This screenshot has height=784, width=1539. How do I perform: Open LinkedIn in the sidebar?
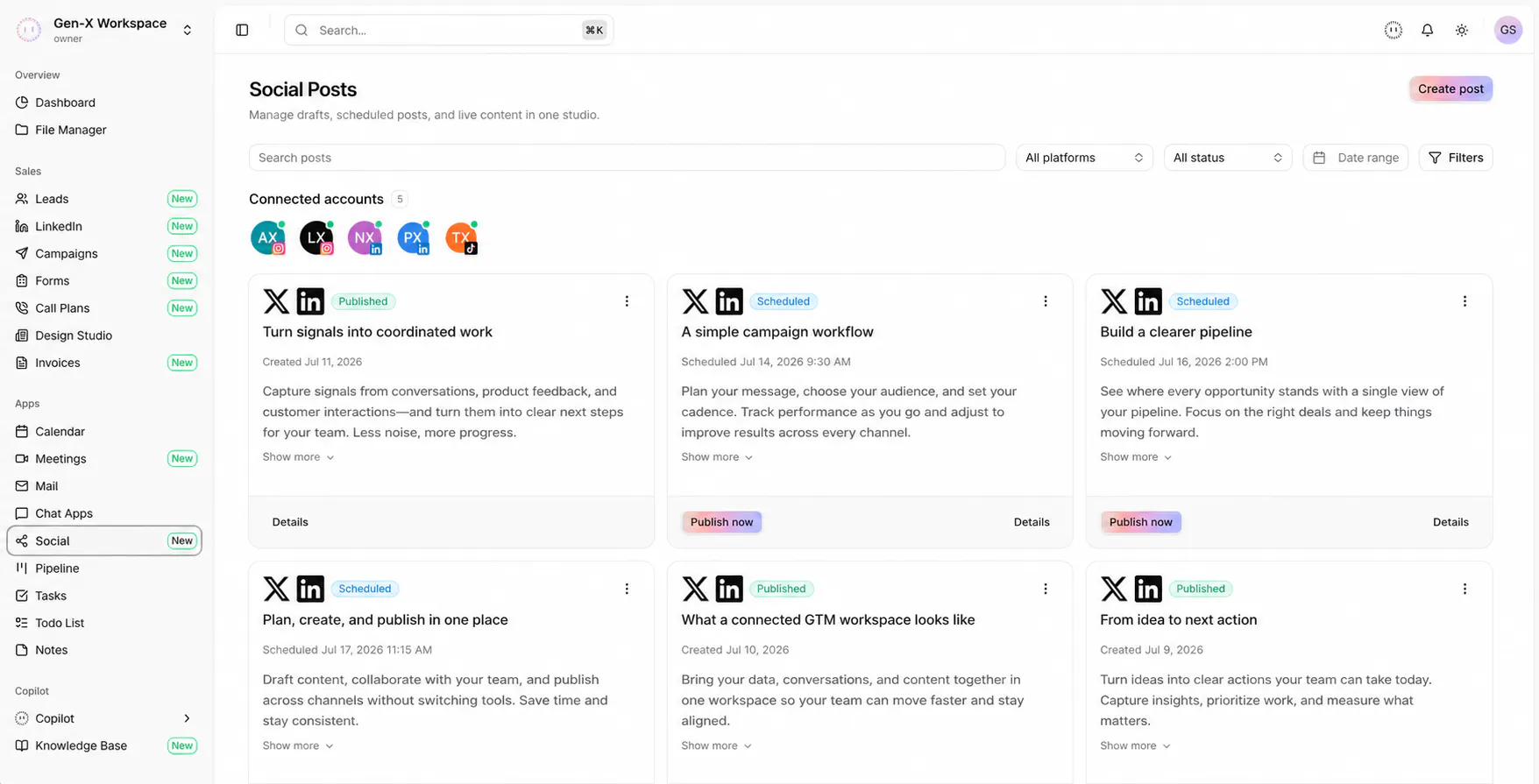click(104, 226)
